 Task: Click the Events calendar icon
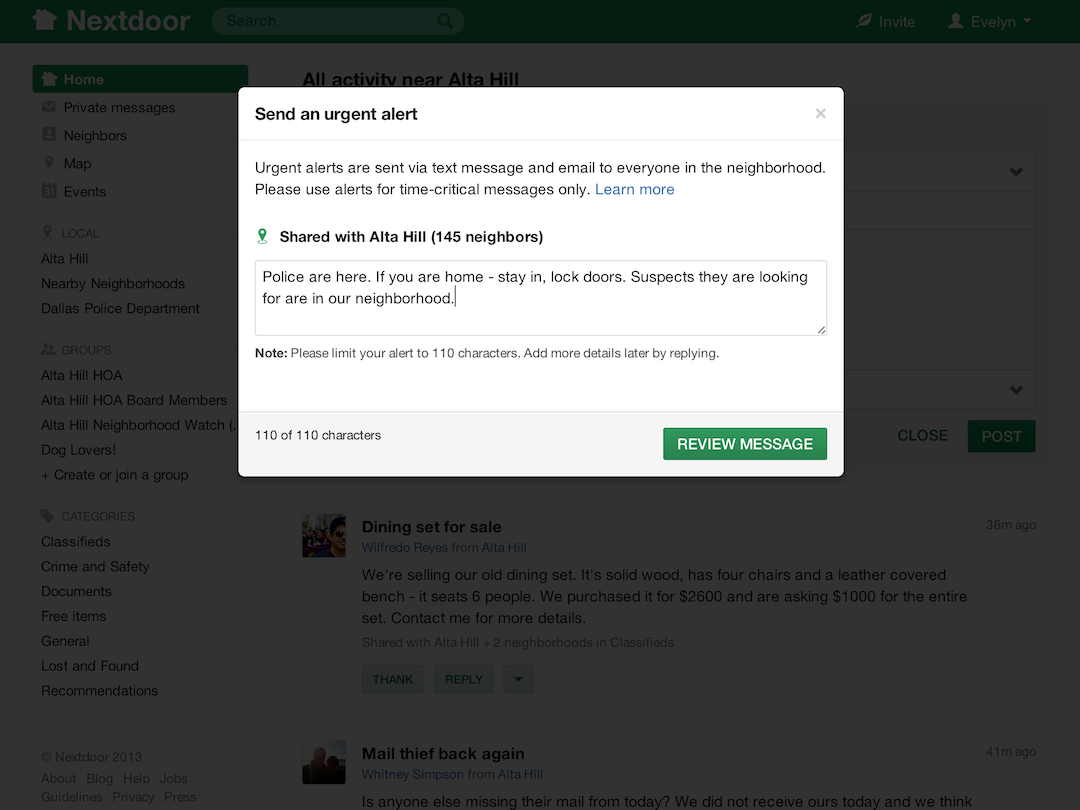49,191
